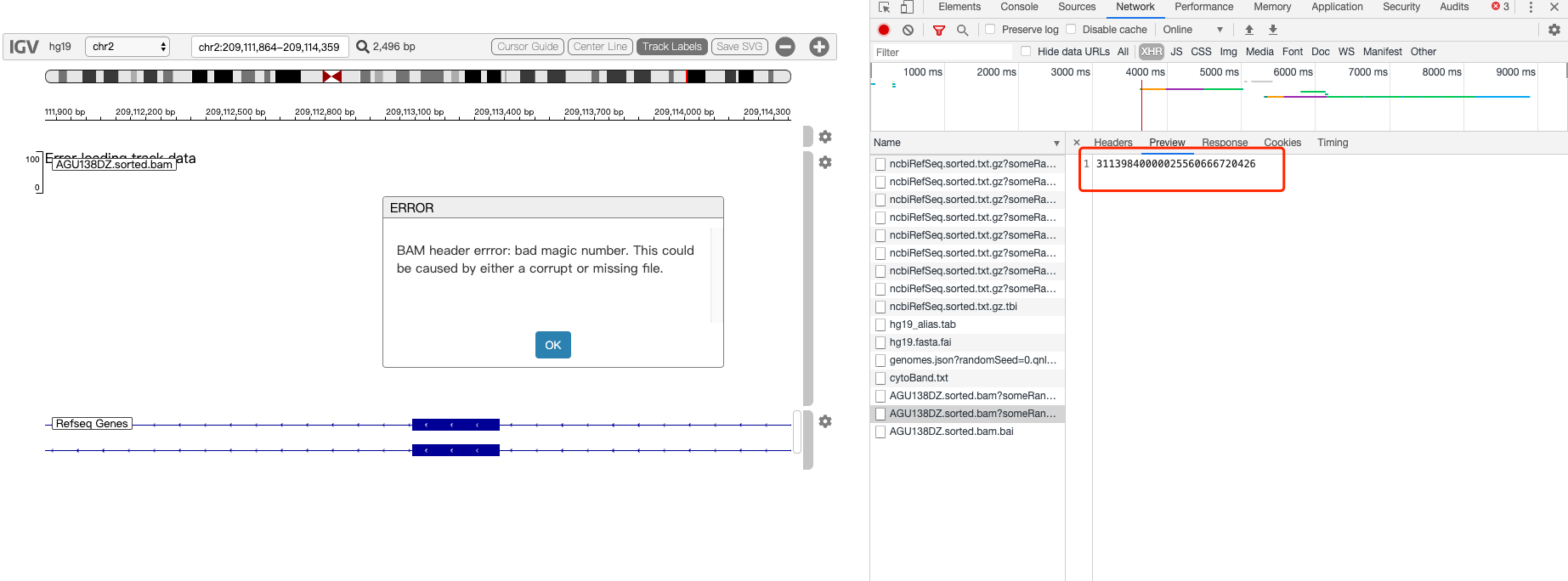1568x581 pixels.
Task: Click the import HAR upload icon
Action: (x=1249, y=30)
